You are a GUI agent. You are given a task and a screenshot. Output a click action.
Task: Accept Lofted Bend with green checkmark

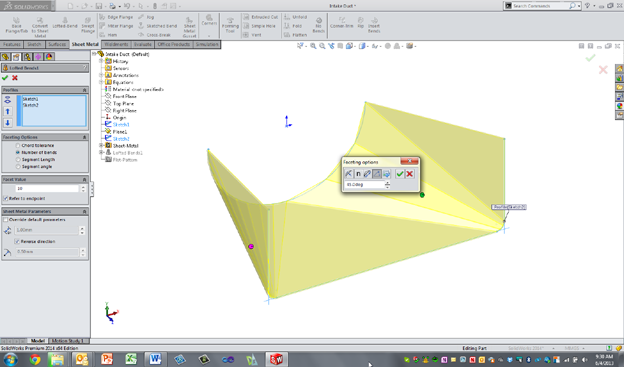pos(5,78)
